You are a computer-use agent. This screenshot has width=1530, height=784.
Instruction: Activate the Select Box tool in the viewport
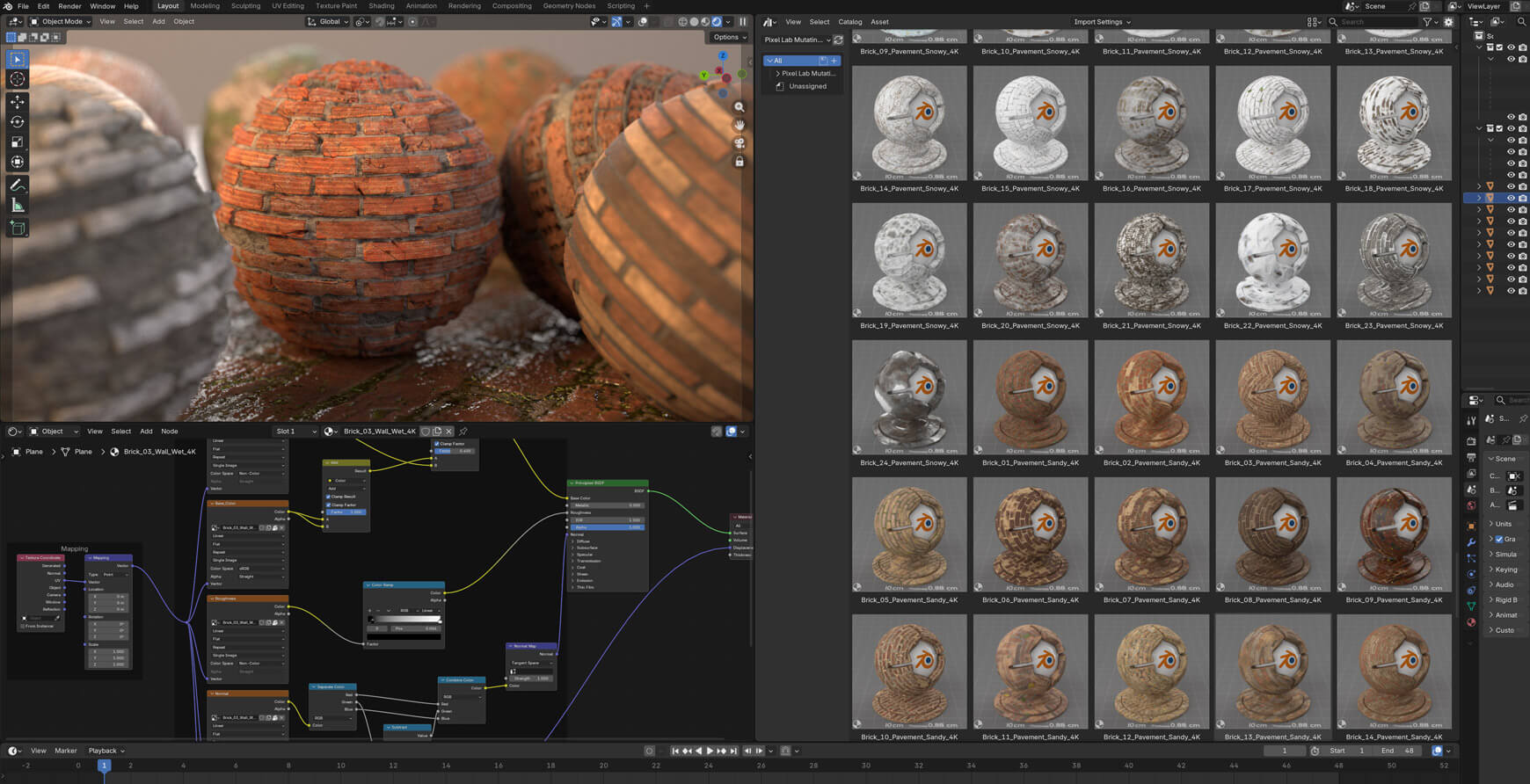point(17,59)
